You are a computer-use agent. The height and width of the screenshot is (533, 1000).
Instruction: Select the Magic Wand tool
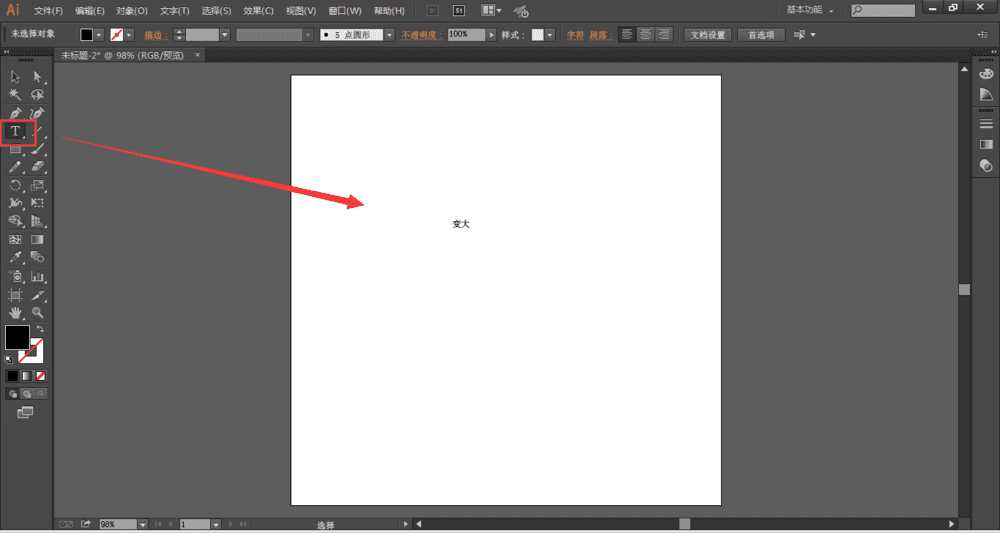pos(16,95)
